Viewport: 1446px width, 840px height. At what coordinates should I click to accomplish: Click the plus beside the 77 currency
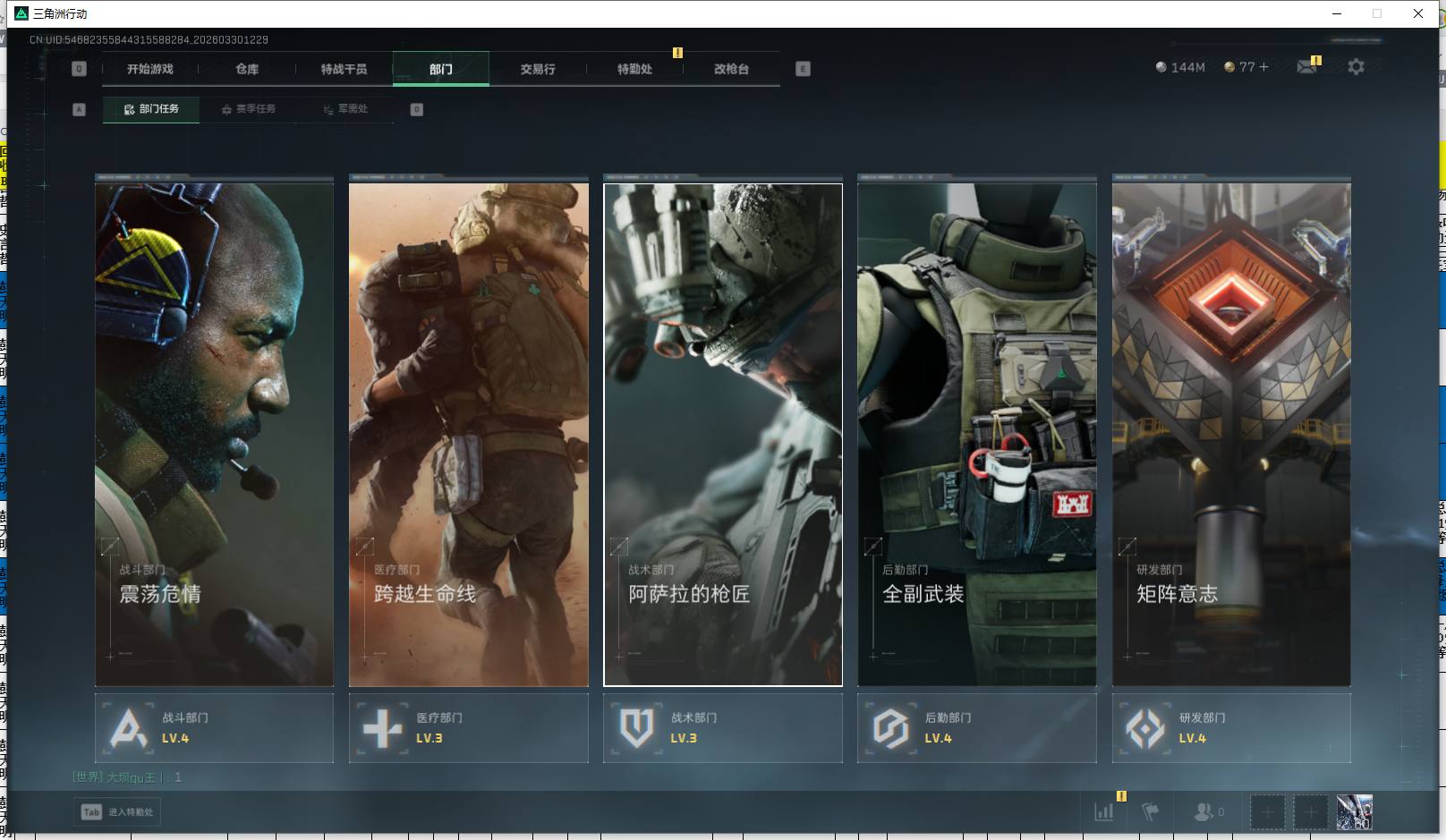[1263, 67]
